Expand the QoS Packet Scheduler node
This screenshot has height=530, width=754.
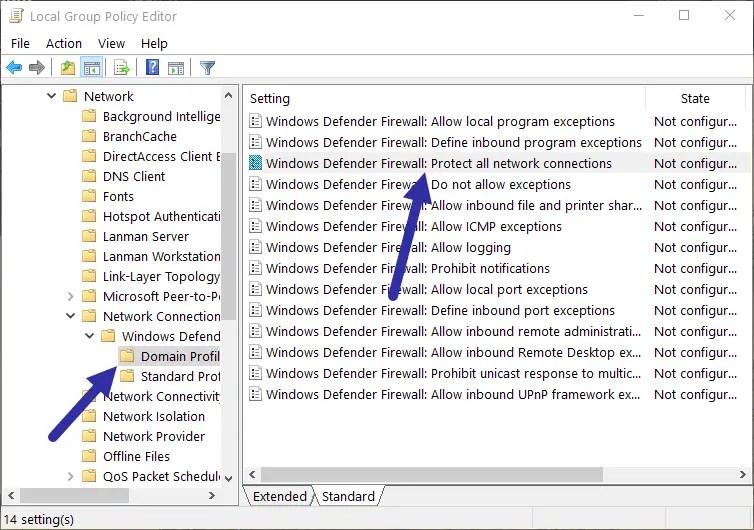(71, 476)
